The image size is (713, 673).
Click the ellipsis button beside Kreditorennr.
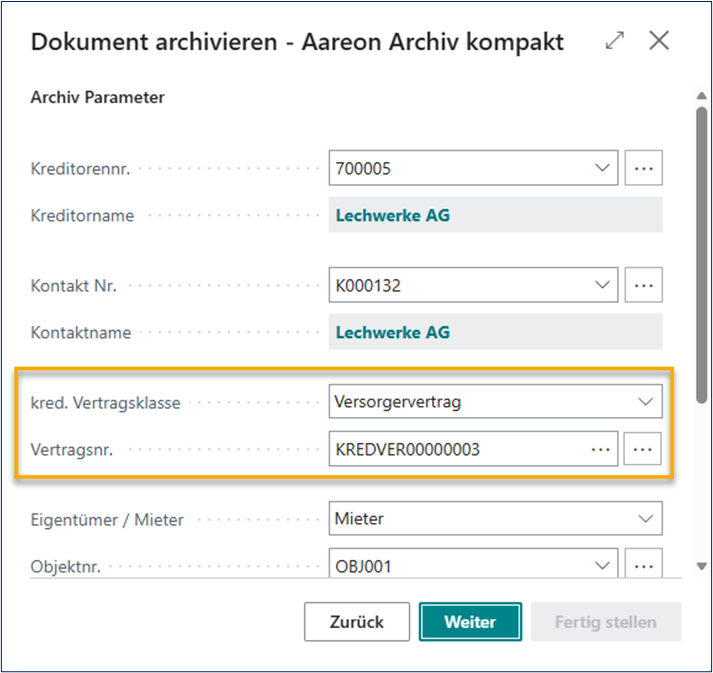pos(643,168)
